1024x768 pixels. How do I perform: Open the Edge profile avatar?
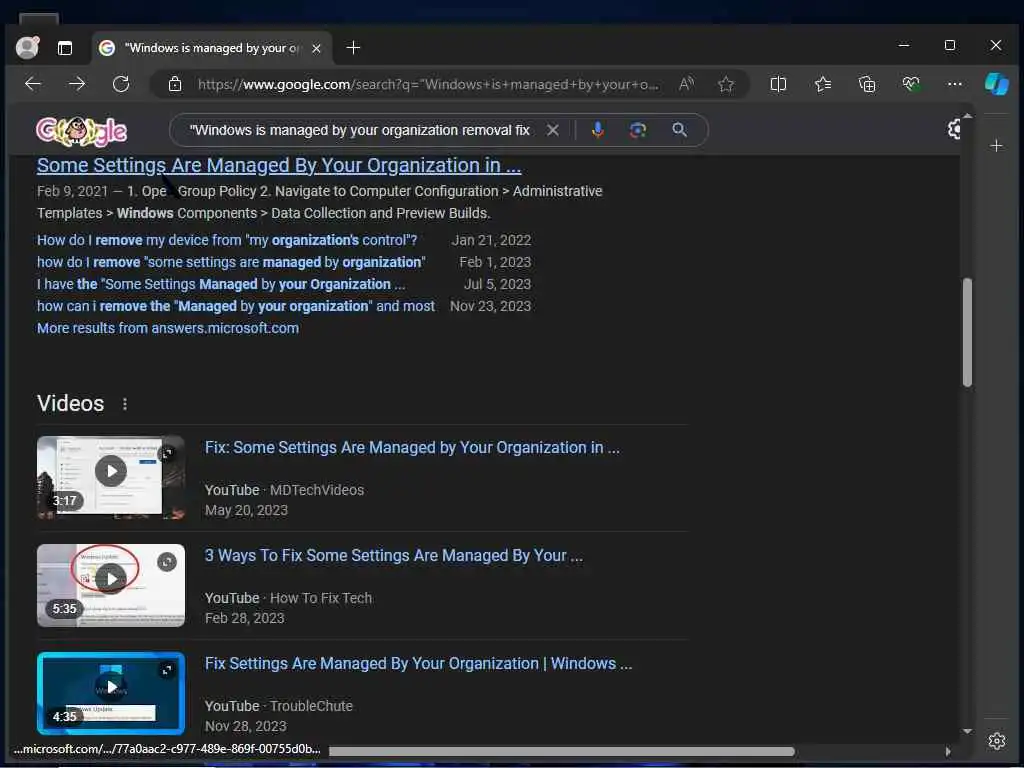pyautogui.click(x=27, y=48)
